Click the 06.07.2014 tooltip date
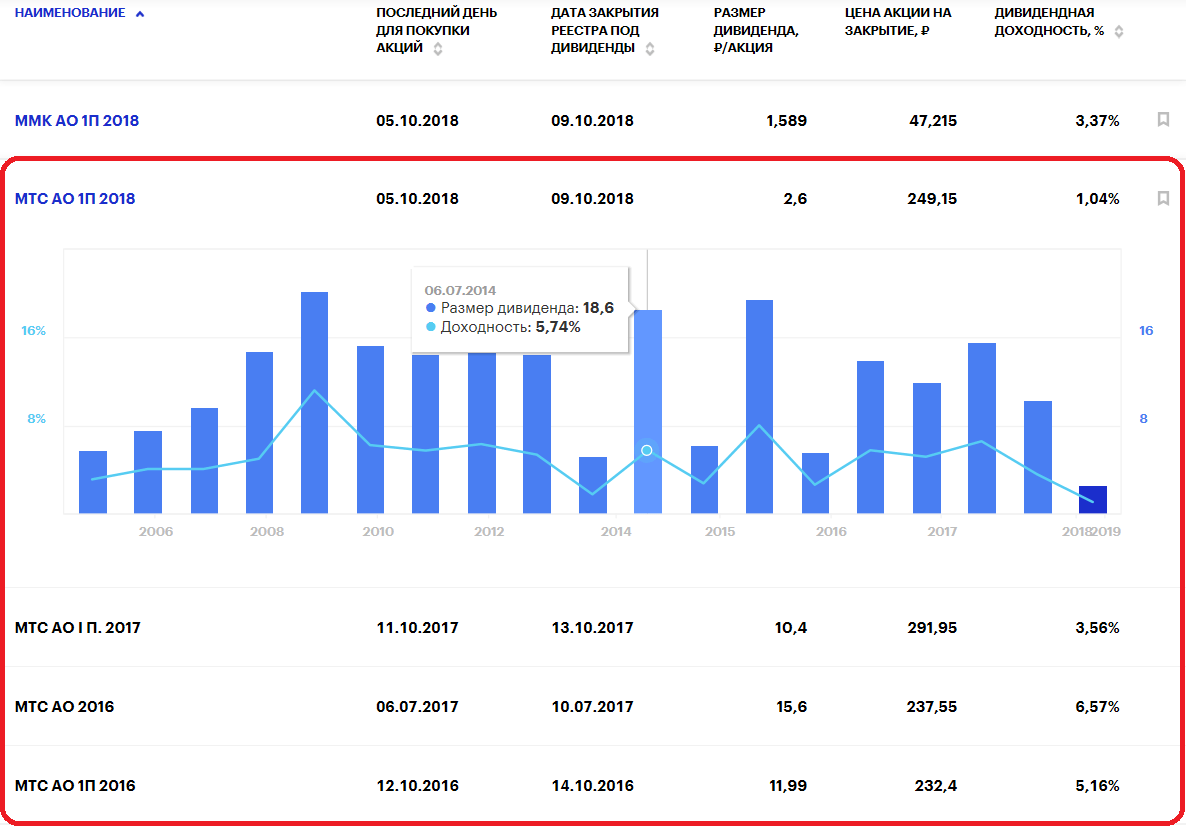Viewport: 1186px width, 826px height. pyautogui.click(x=460, y=290)
